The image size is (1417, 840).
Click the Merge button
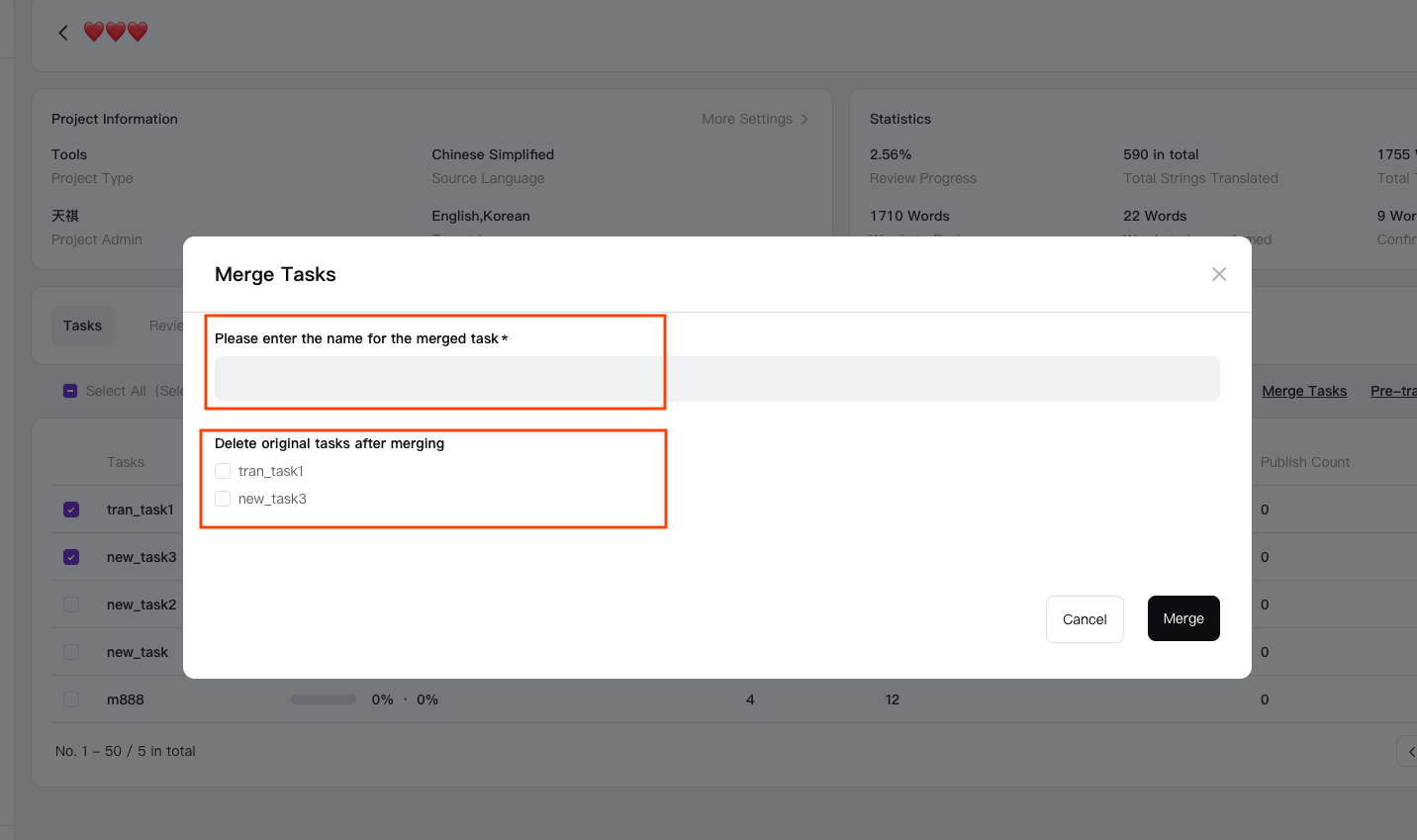click(1182, 618)
